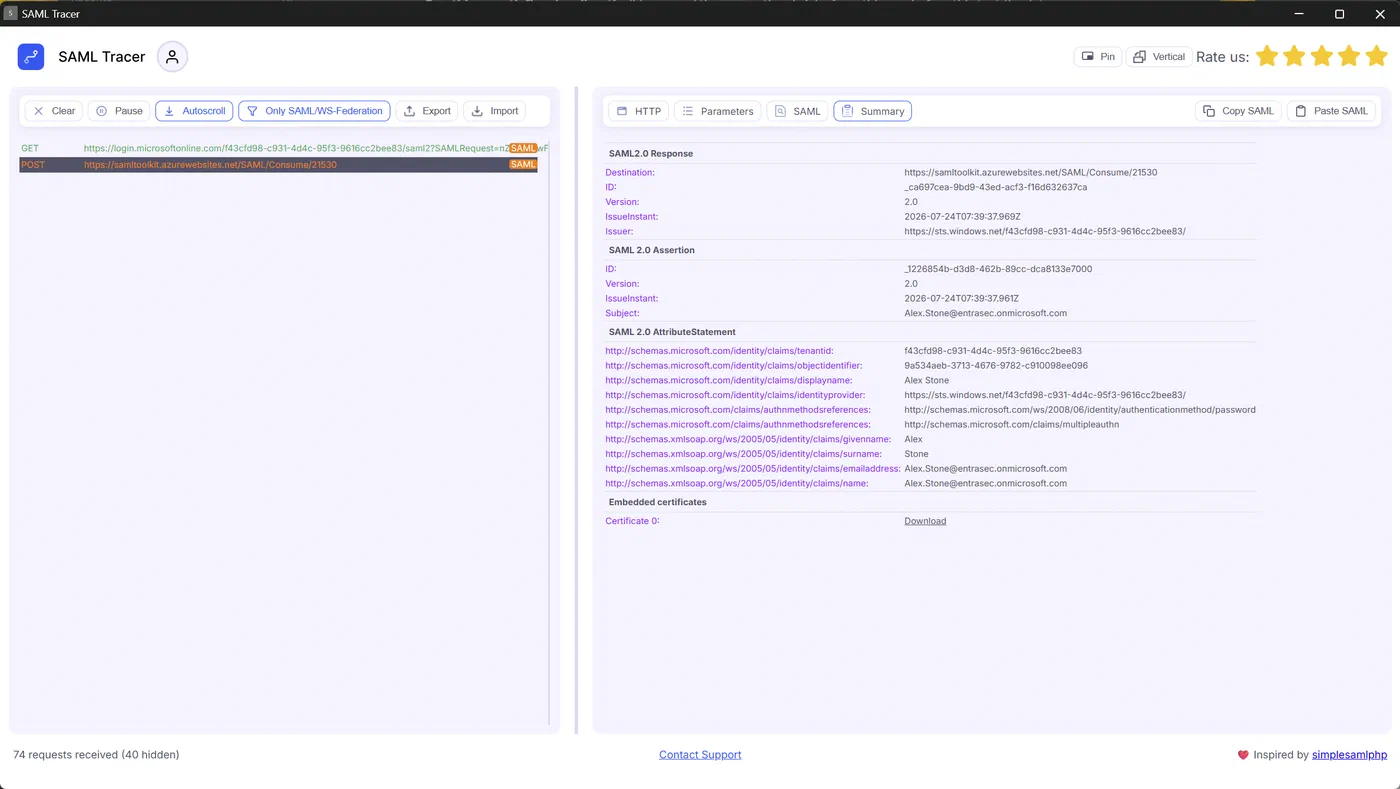Click the SAML Tracer logo icon

click(x=31, y=57)
